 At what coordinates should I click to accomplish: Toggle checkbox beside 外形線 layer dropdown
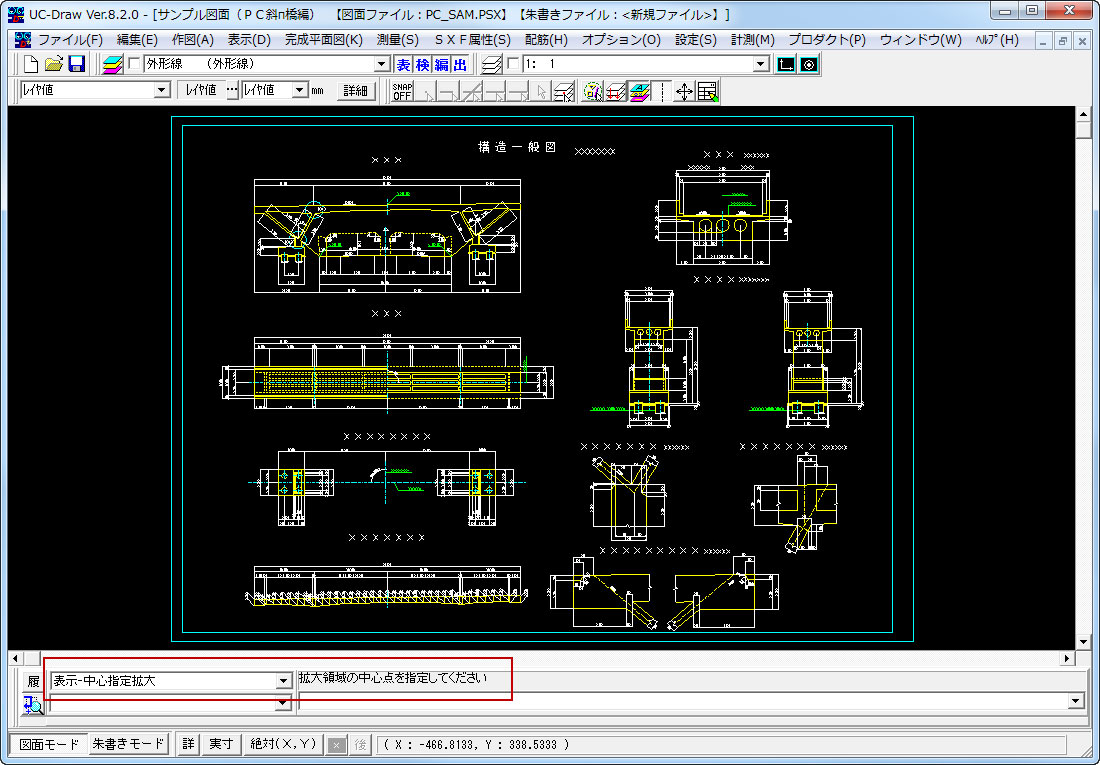[x=134, y=64]
